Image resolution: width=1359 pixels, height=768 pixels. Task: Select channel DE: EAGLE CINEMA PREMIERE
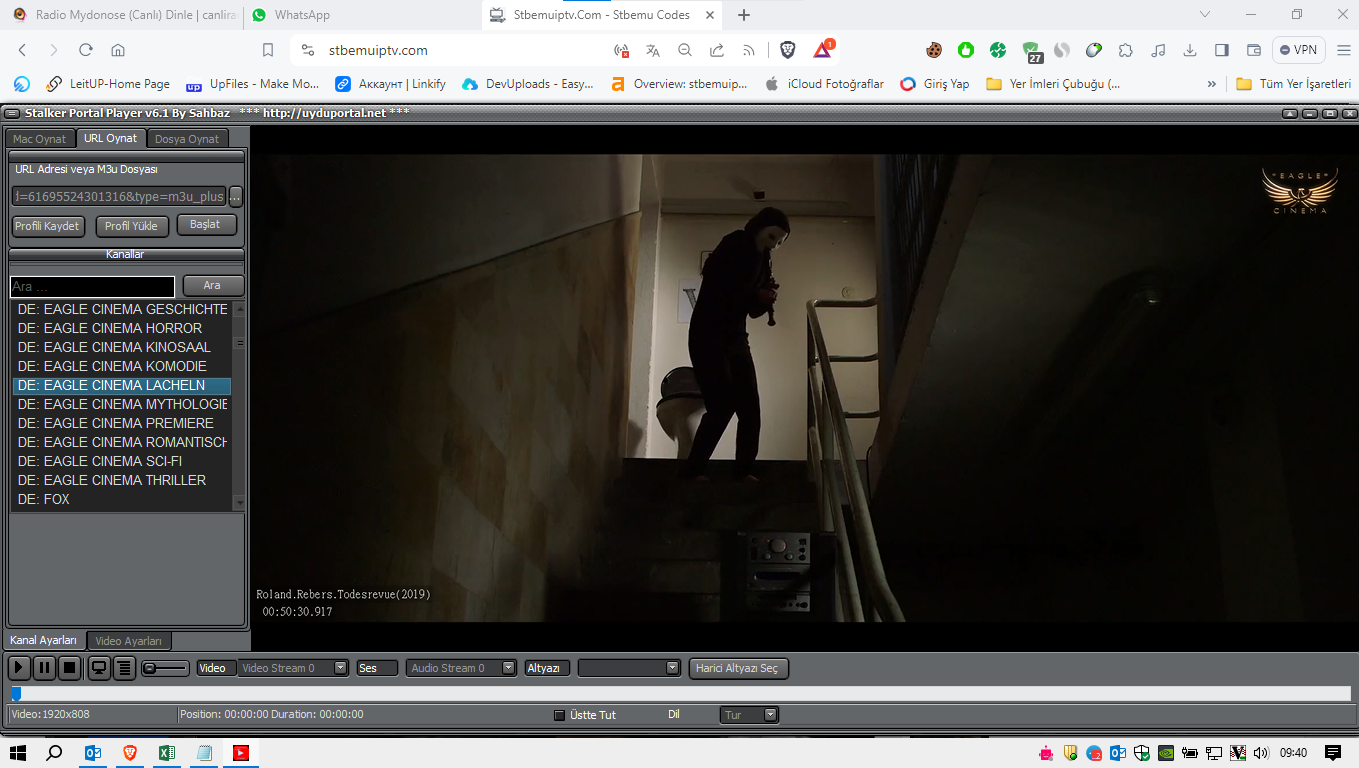point(122,423)
